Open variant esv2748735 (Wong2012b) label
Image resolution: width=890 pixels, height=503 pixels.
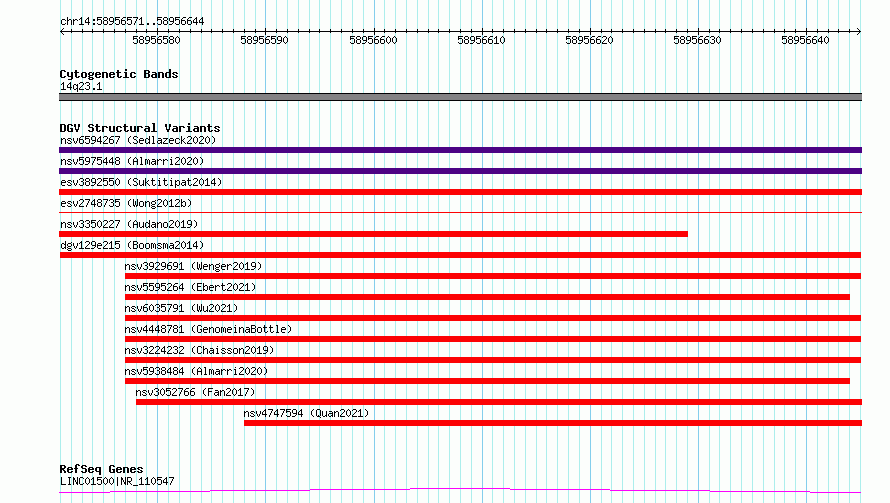click(x=126, y=203)
